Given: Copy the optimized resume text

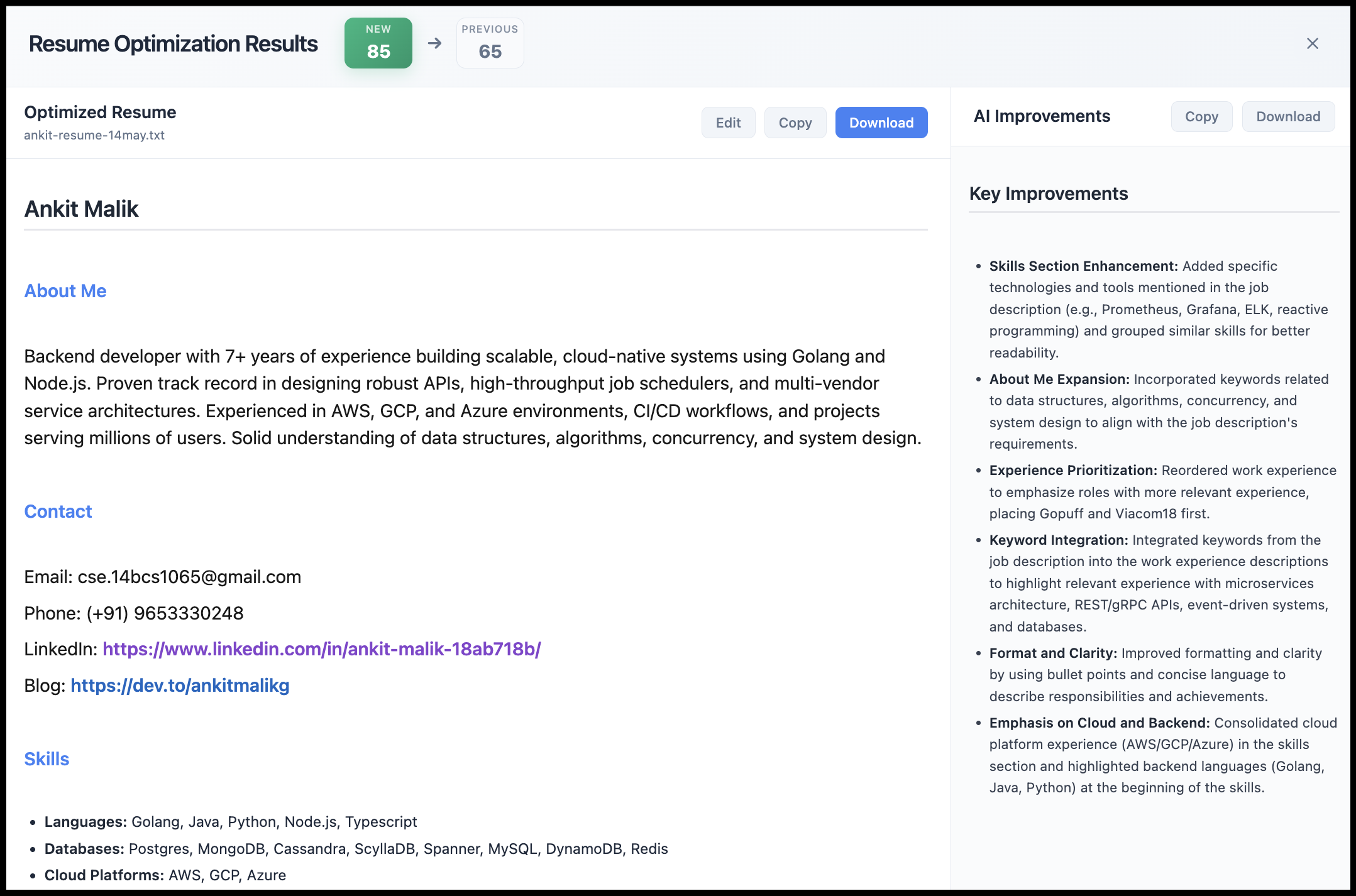Looking at the screenshot, I should [x=795, y=123].
